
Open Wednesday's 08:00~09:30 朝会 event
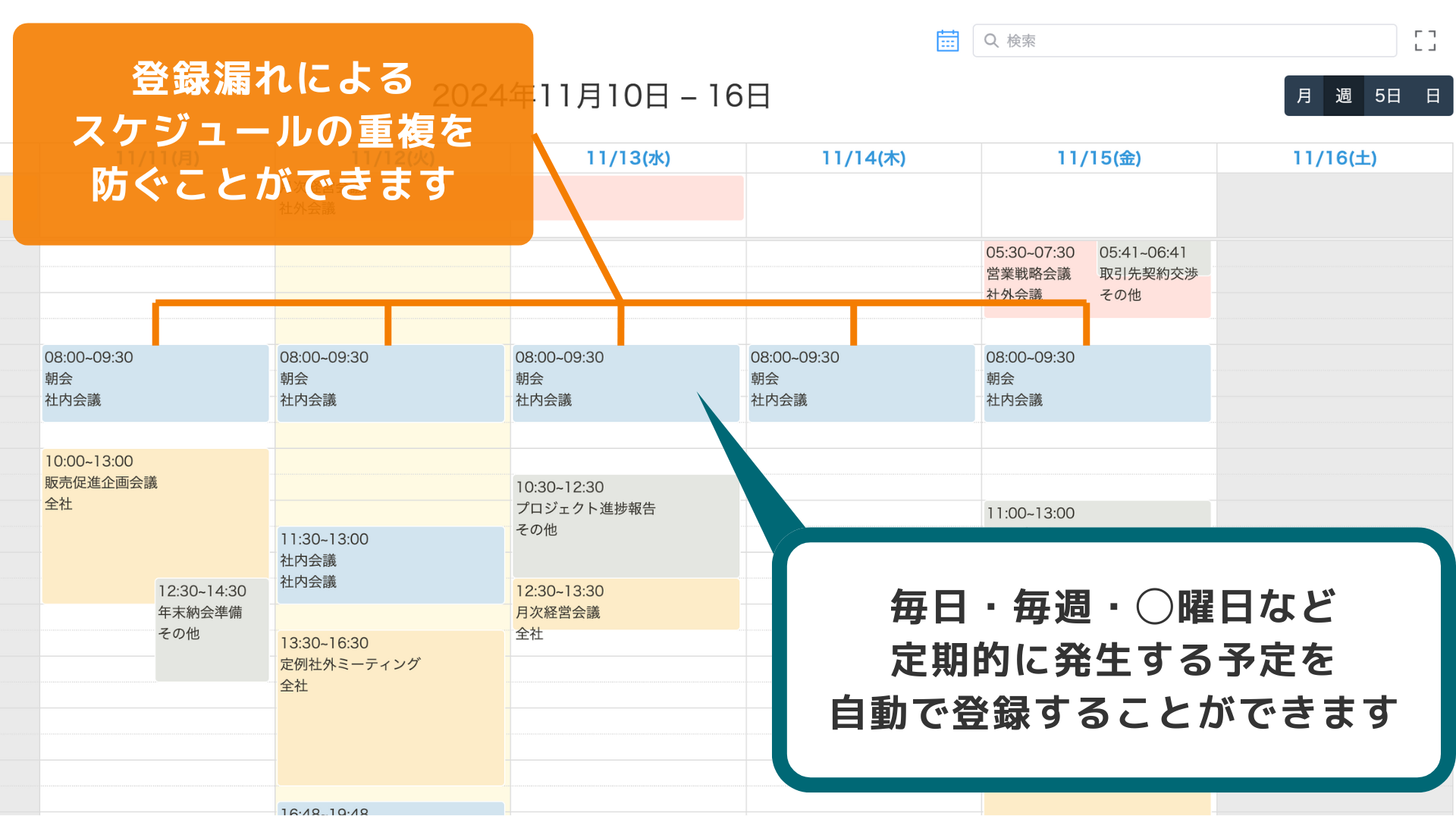point(626,383)
